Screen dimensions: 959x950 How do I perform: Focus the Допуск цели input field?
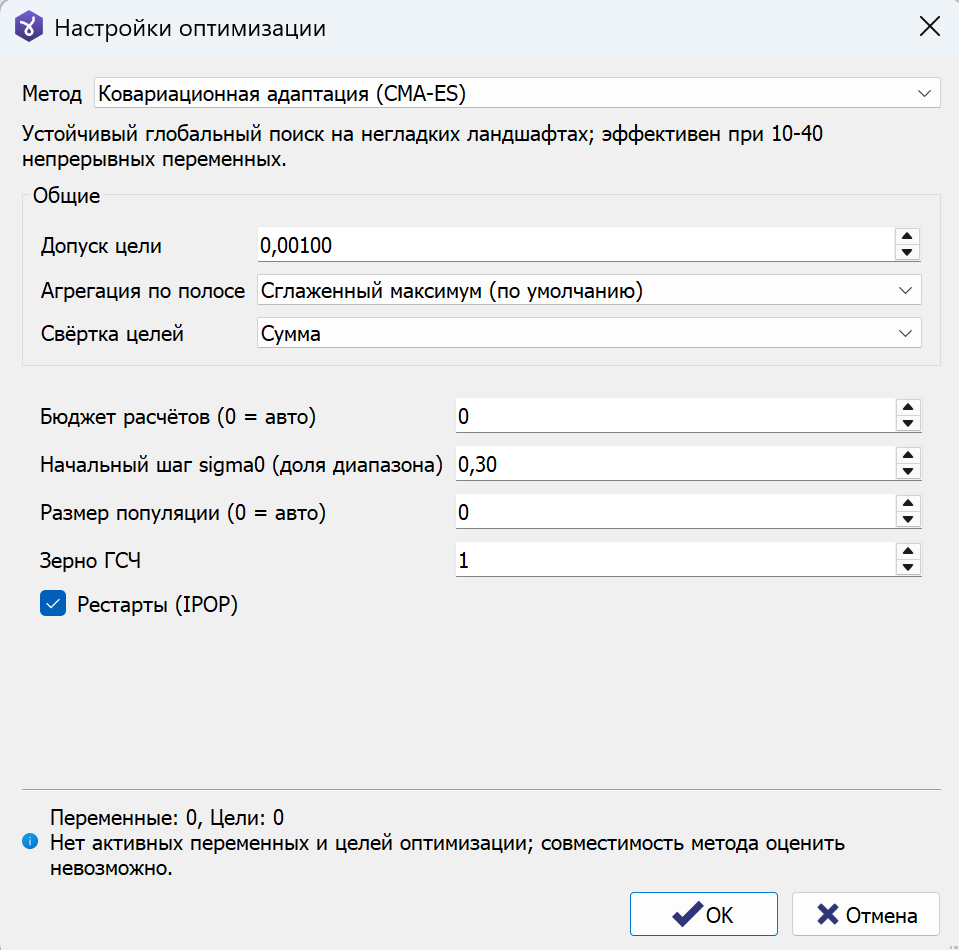tap(576, 245)
